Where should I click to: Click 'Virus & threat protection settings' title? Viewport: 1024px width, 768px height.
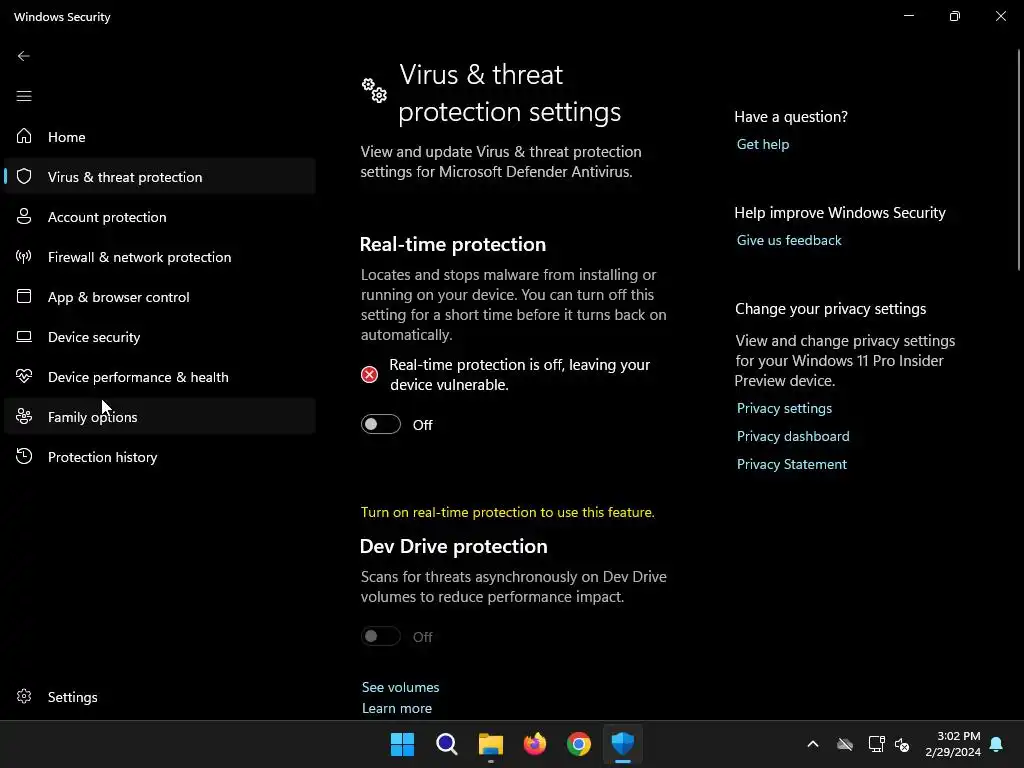click(x=509, y=93)
